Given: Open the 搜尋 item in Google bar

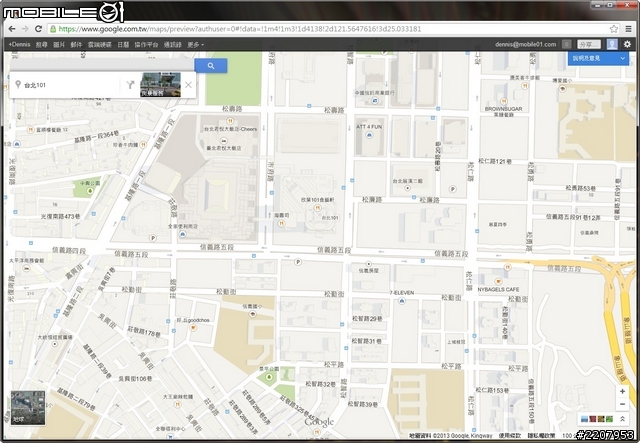Looking at the screenshot, I should click(41, 45).
